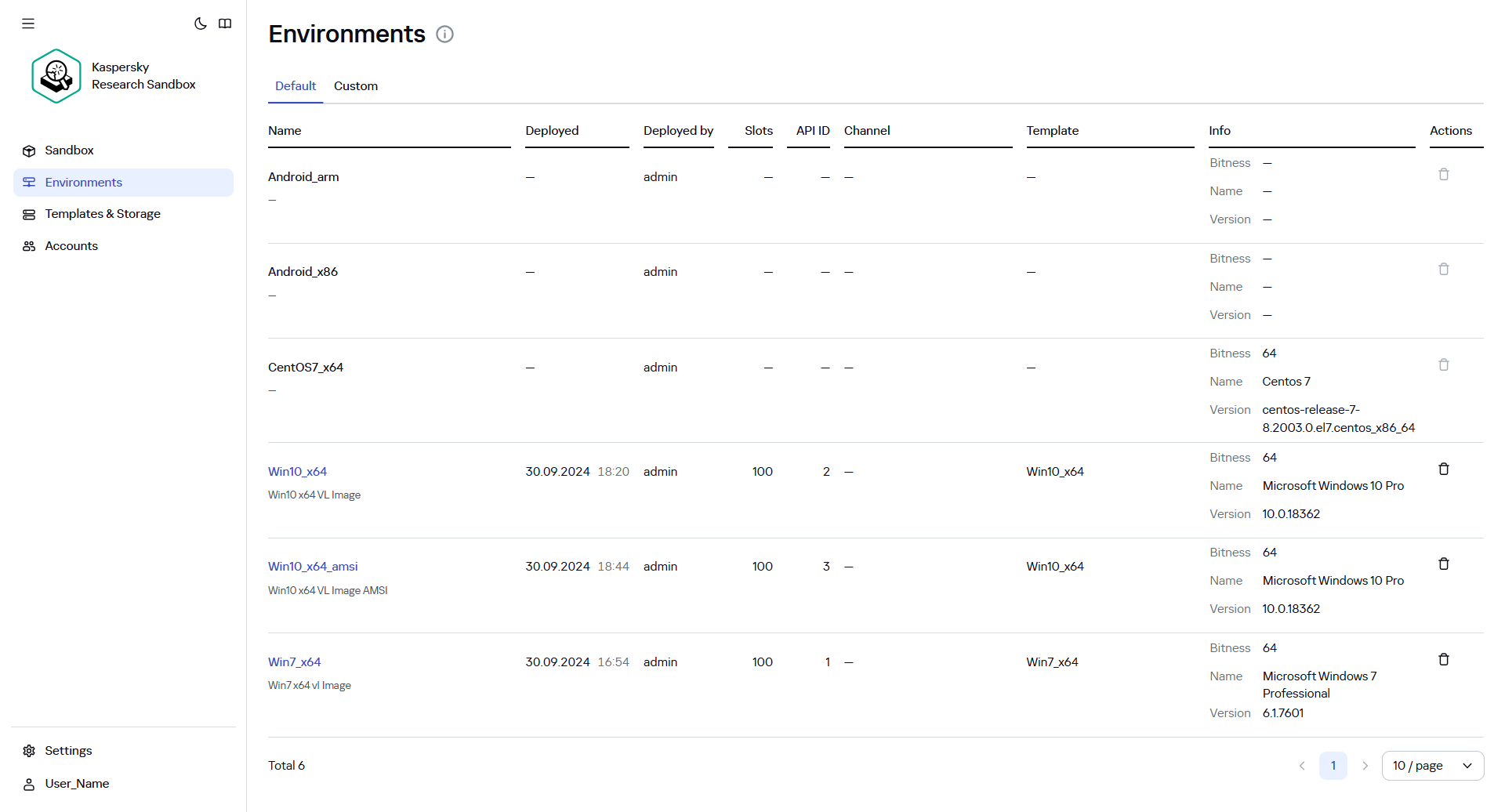The image size is (1505, 812).
Task: Click trash icon for Android_arm row
Action: [x=1443, y=174]
